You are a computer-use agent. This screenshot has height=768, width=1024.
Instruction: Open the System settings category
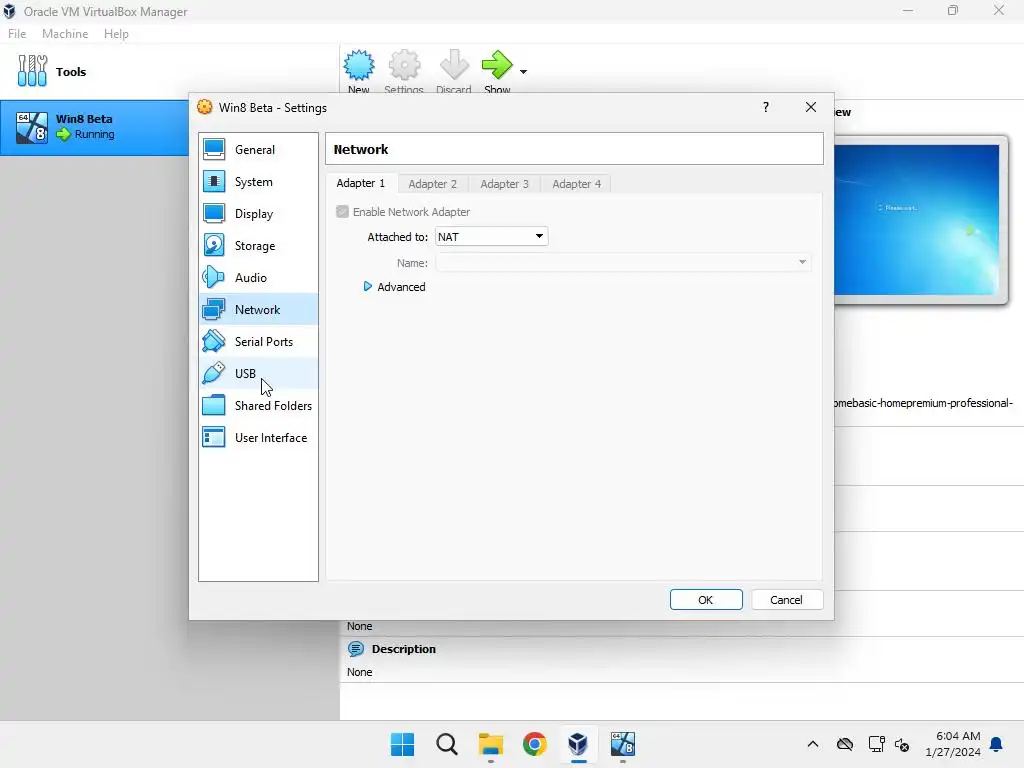tap(258, 182)
